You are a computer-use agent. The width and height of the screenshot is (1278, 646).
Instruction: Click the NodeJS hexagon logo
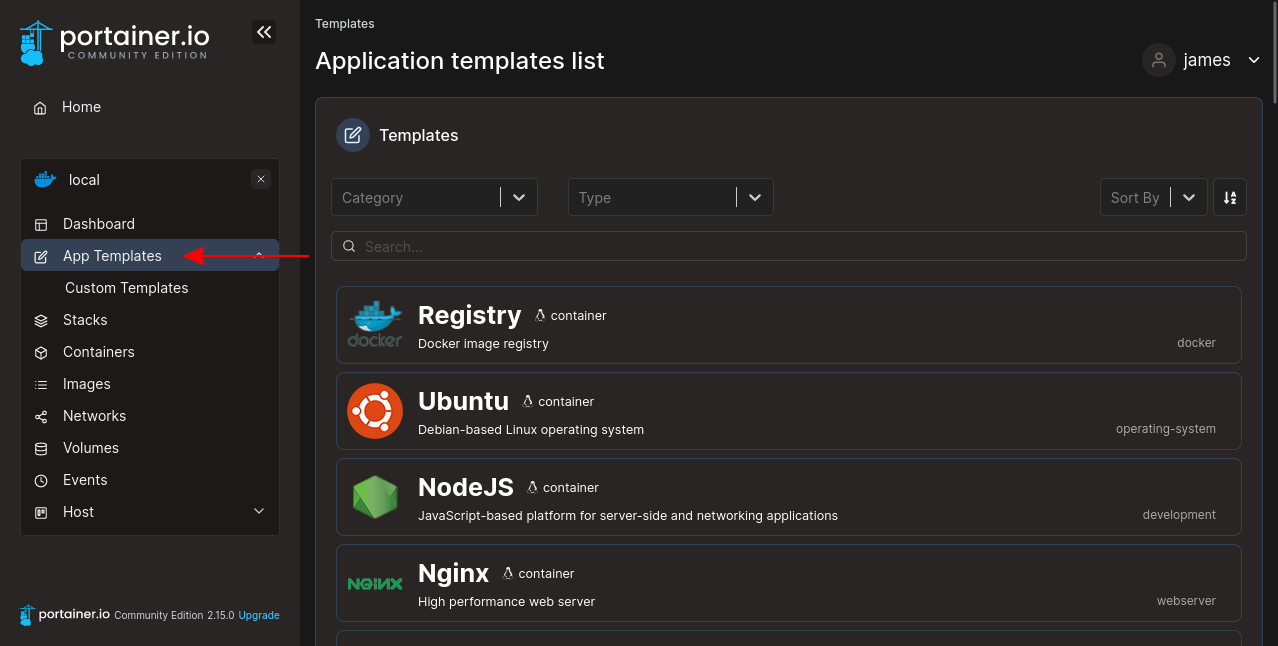[x=375, y=497]
